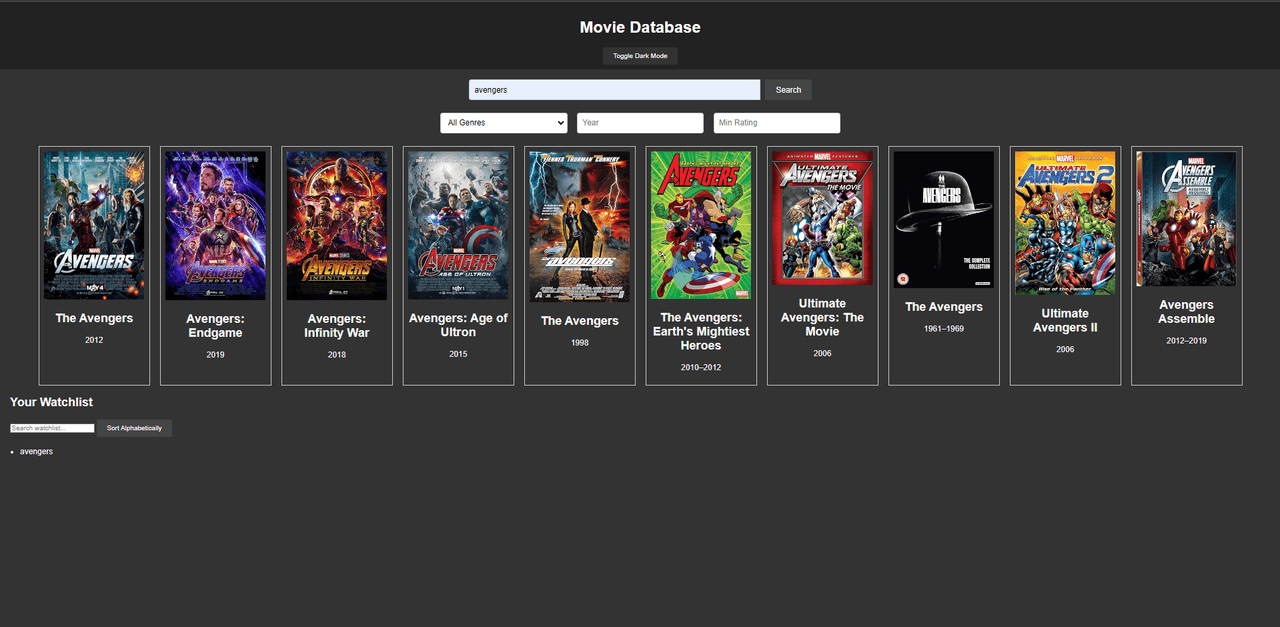Screen dimensions: 1280x627
Task: Select the Ultimate Avengers II poster
Action: click(1065, 223)
